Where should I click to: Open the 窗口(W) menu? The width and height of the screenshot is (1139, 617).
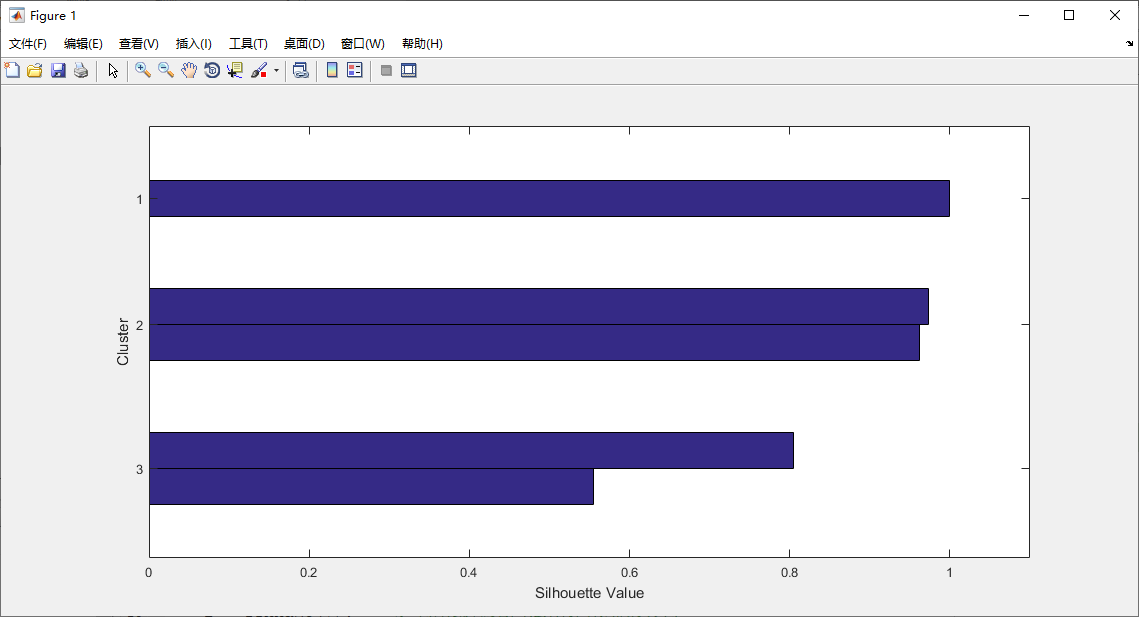(x=362, y=44)
